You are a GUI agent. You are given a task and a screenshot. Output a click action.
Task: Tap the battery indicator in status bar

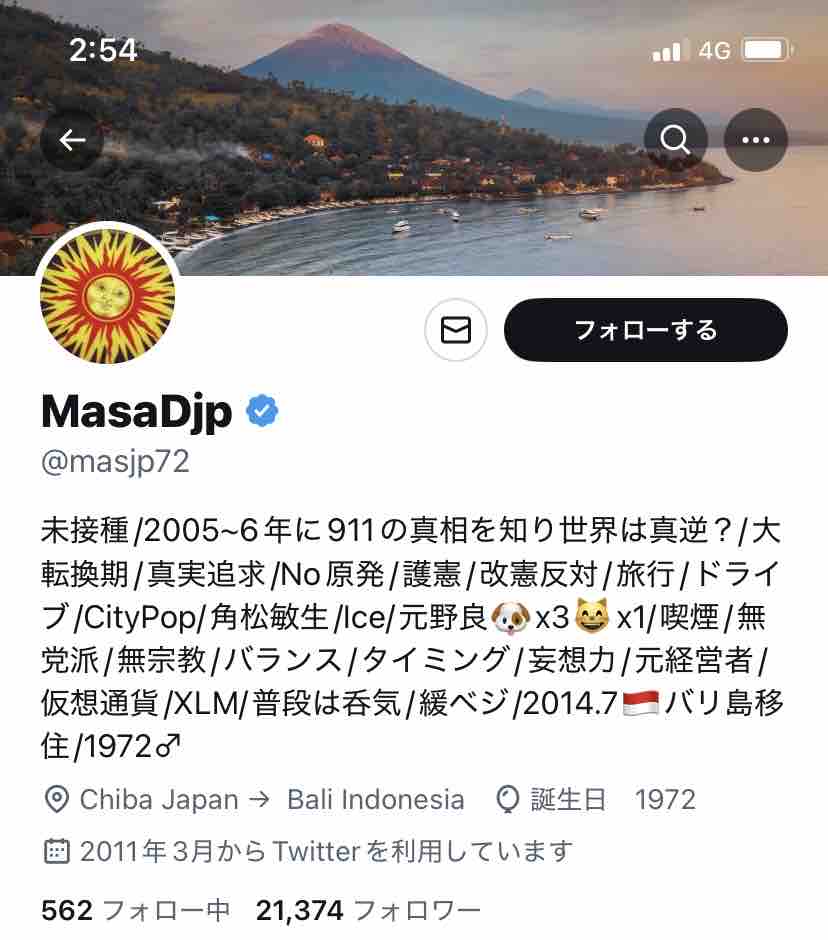(767, 50)
